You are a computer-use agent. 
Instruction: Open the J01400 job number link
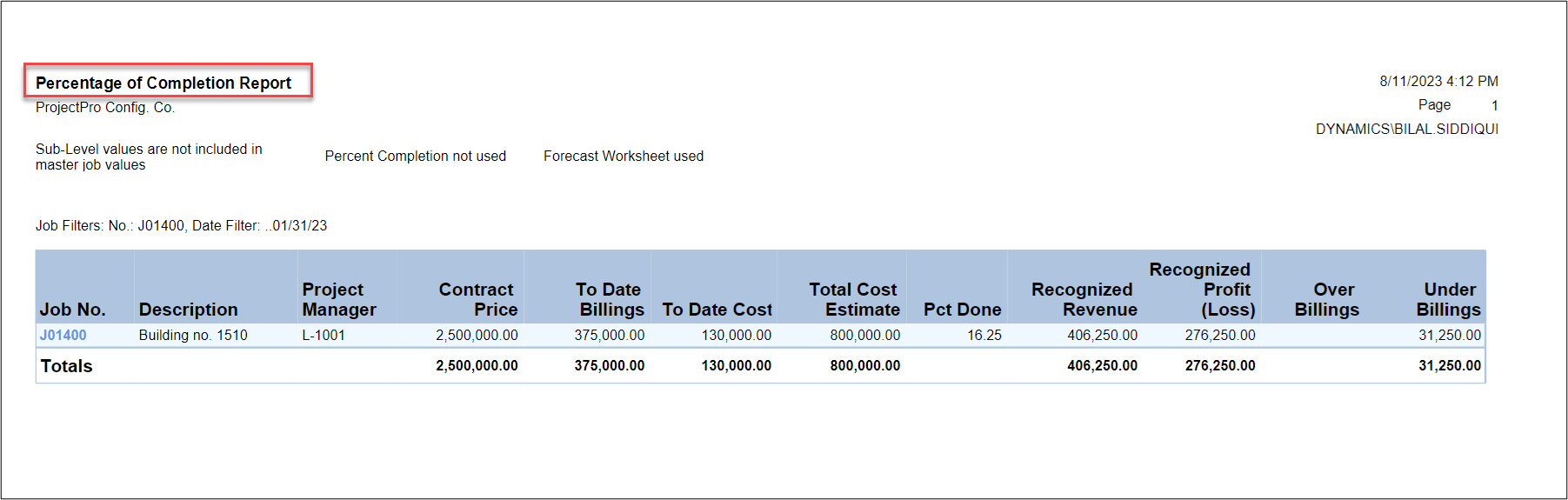(x=63, y=335)
